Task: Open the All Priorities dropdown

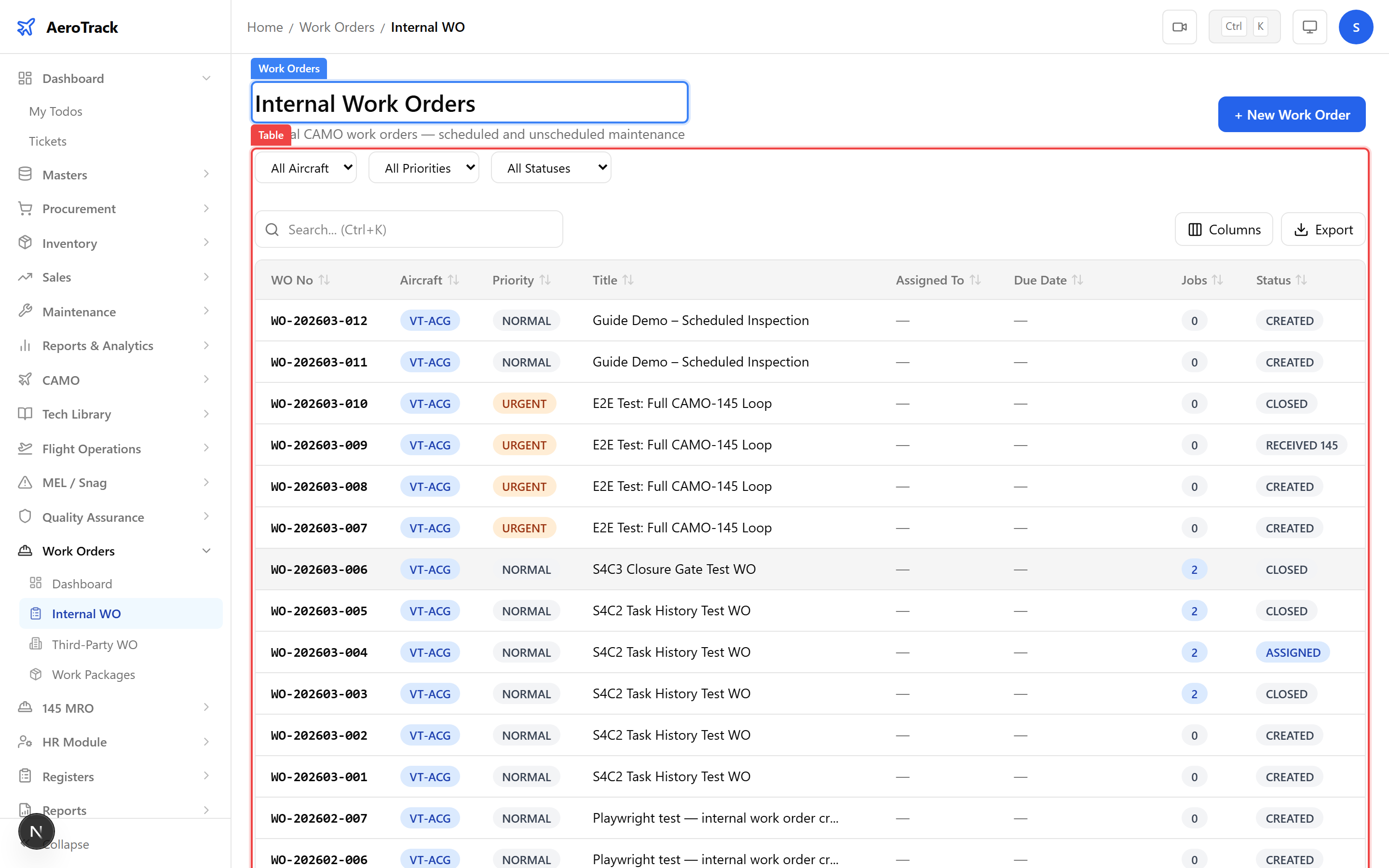Action: coord(423,167)
